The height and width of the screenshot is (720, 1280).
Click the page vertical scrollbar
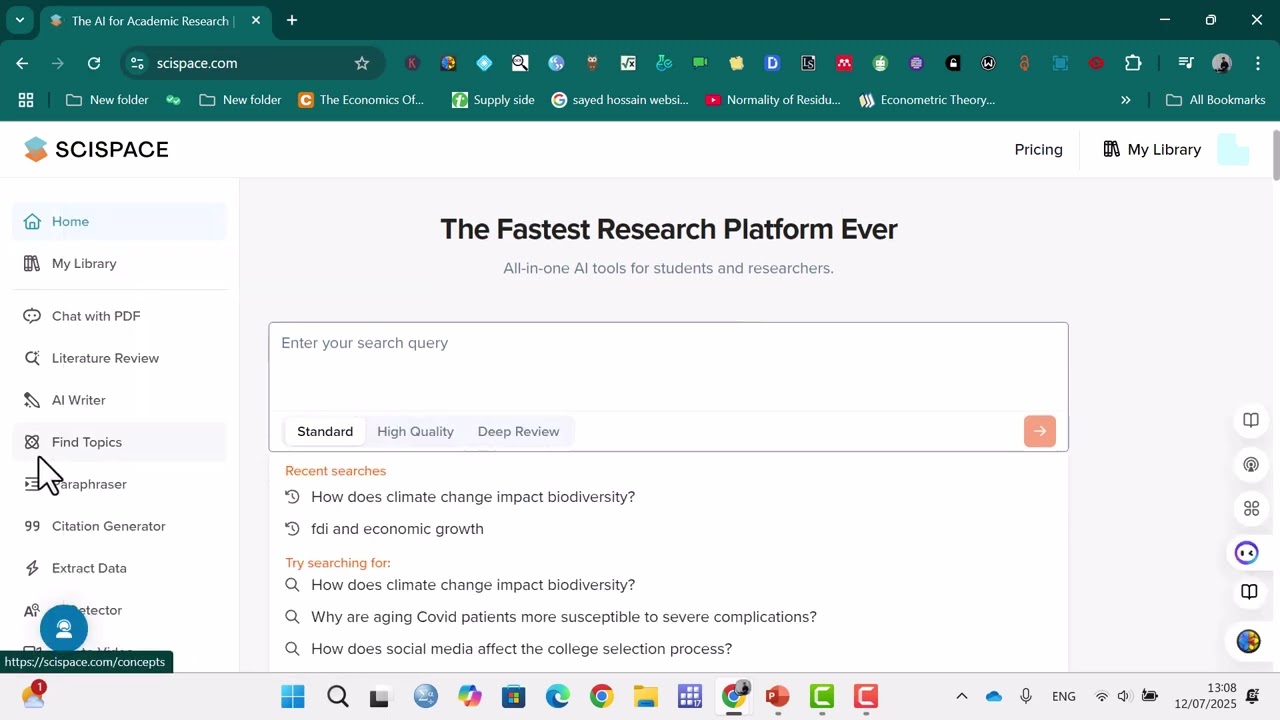[x=1275, y=155]
